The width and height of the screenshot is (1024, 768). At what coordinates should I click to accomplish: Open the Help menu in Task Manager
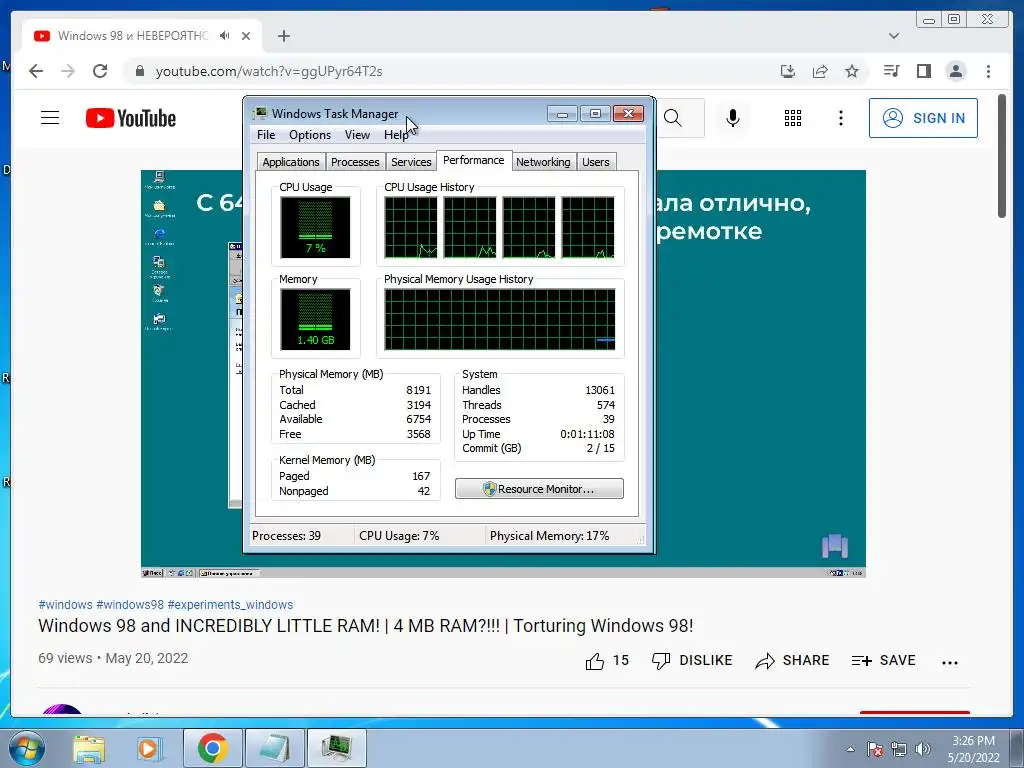pyautogui.click(x=396, y=135)
